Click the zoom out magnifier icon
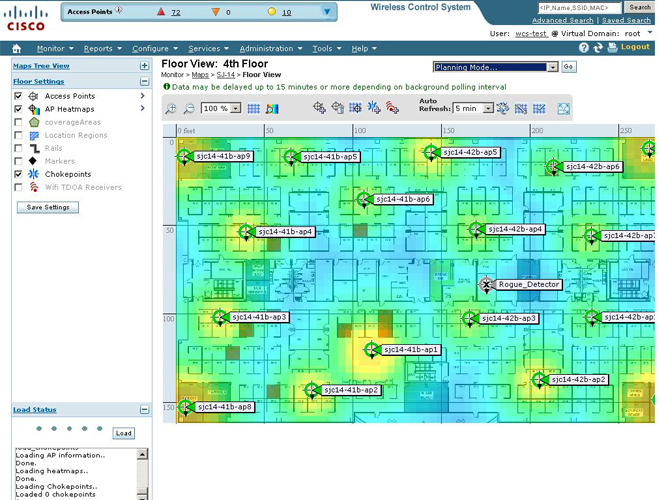Screen dimensions: 660x500 (x=188, y=108)
